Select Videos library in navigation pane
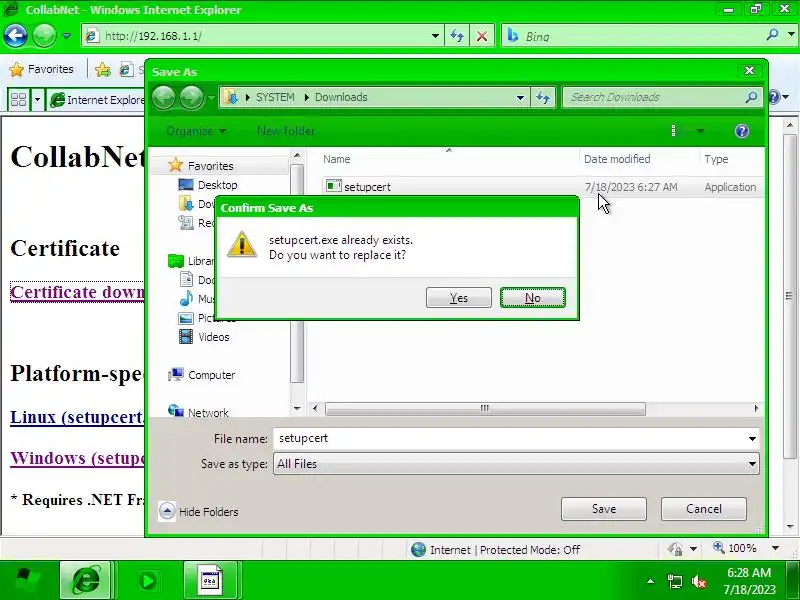 213,337
